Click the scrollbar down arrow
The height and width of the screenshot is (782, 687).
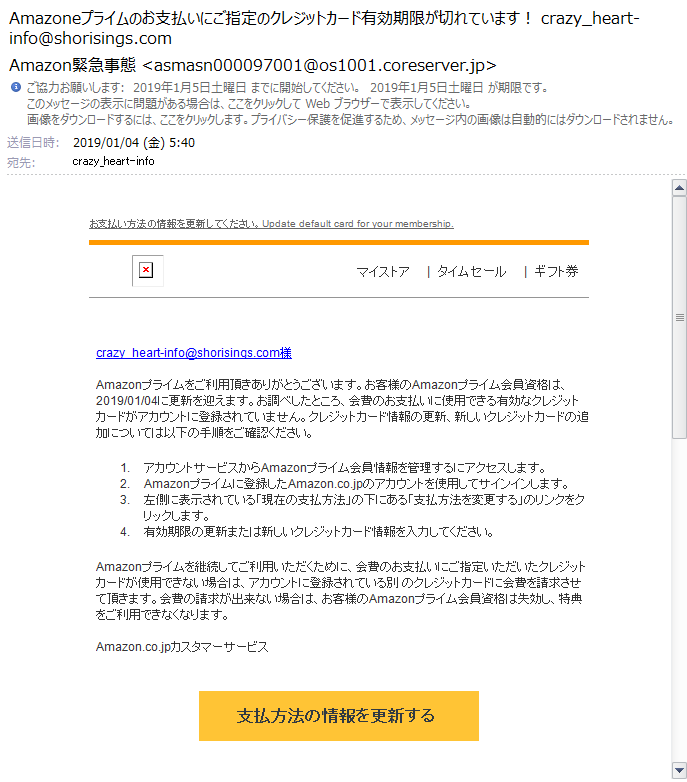pos(679,769)
